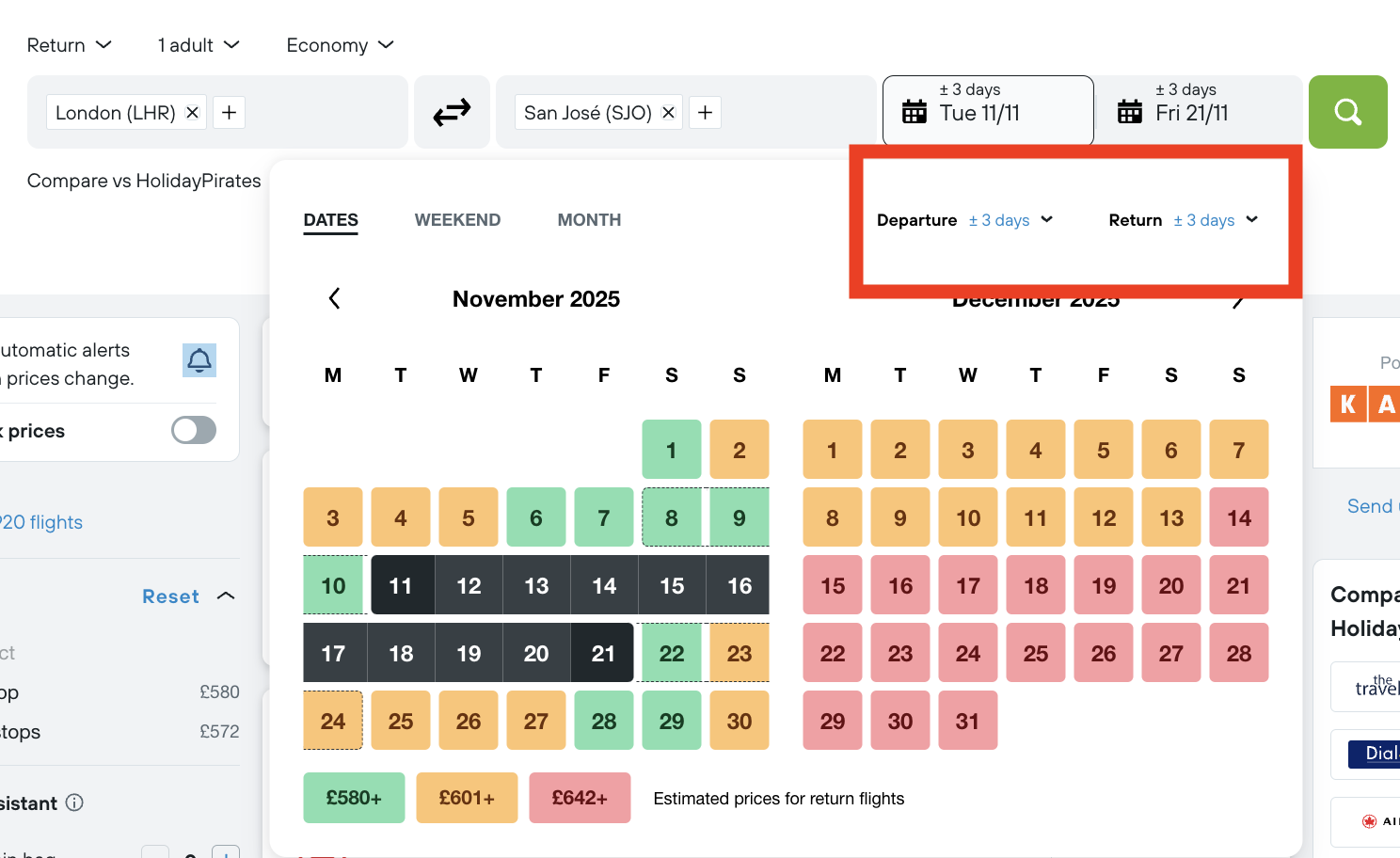Switch to the MONTH tab
Image resolution: width=1400 pixels, height=858 pixels.
[x=589, y=220]
